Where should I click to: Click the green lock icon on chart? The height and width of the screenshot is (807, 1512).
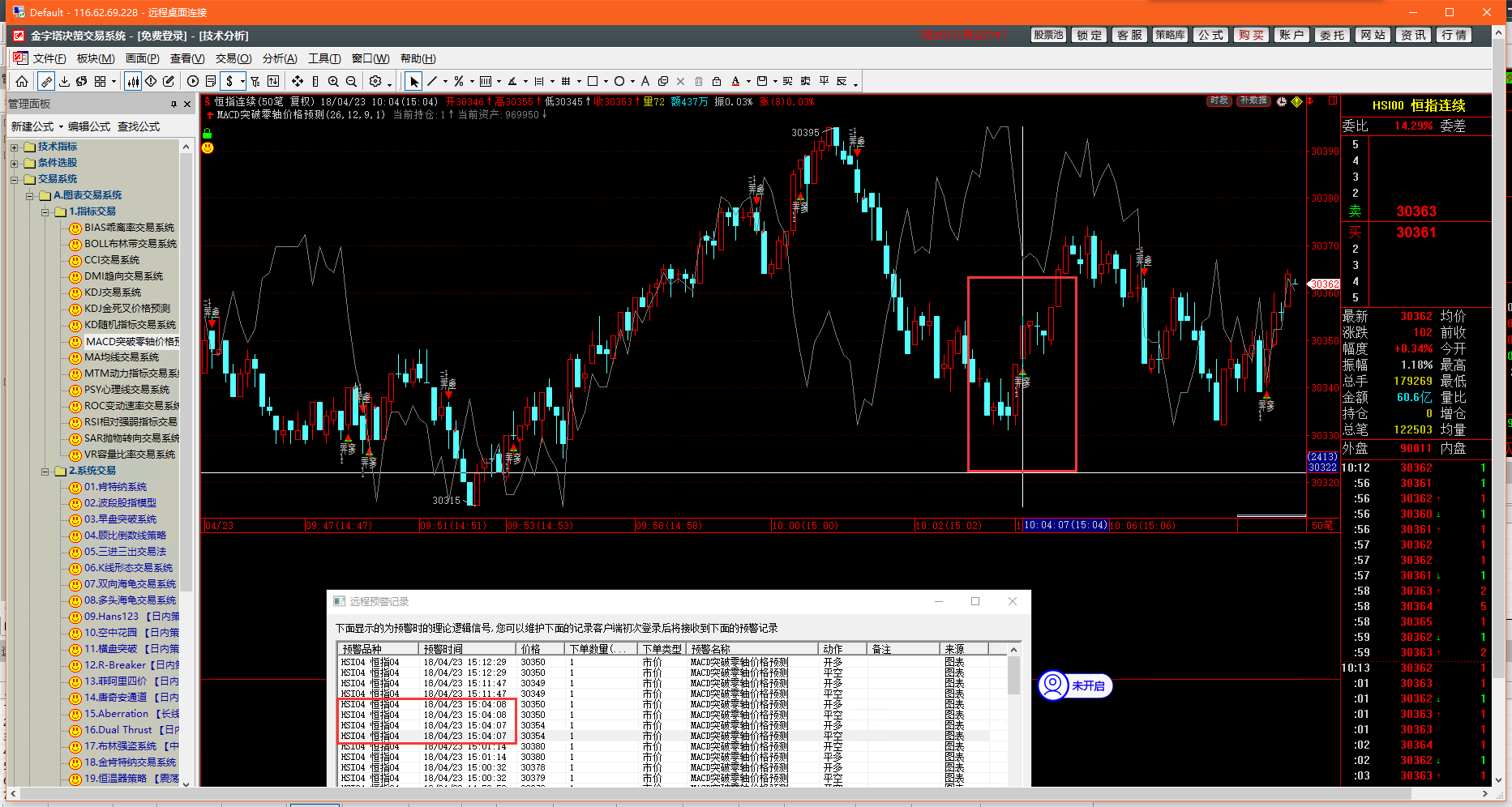click(x=208, y=134)
